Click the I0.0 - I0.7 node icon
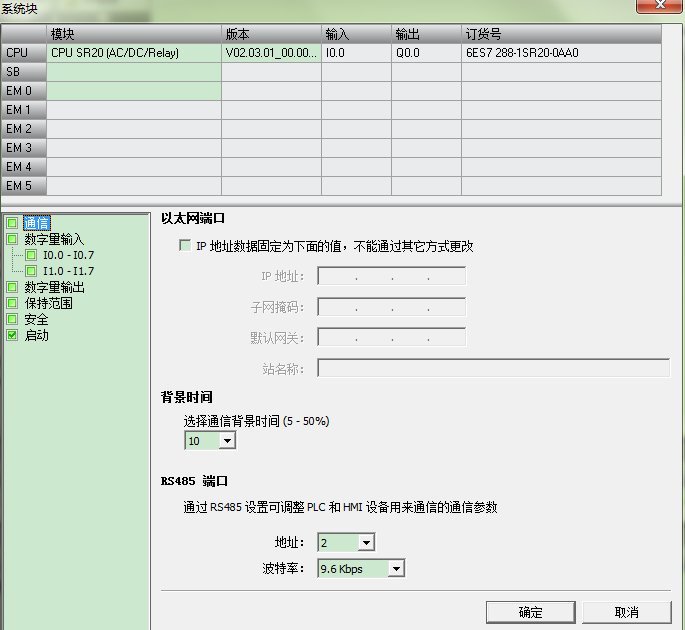This screenshot has width=685, height=630. [31, 255]
